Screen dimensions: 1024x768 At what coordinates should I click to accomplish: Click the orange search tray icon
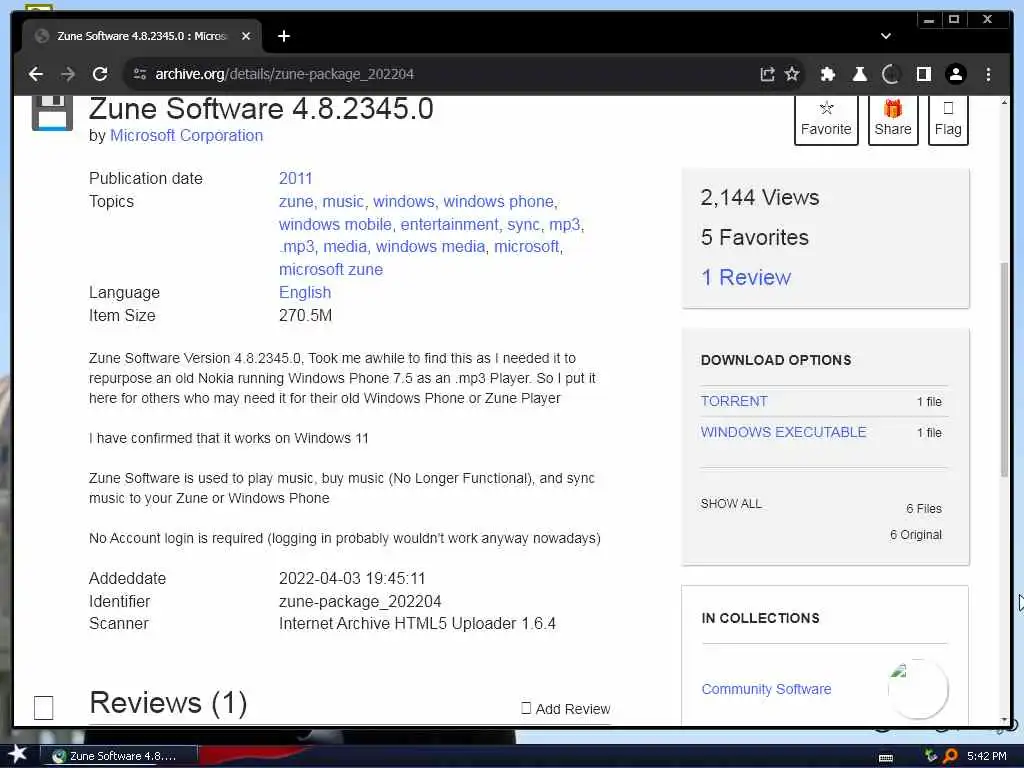(950, 756)
